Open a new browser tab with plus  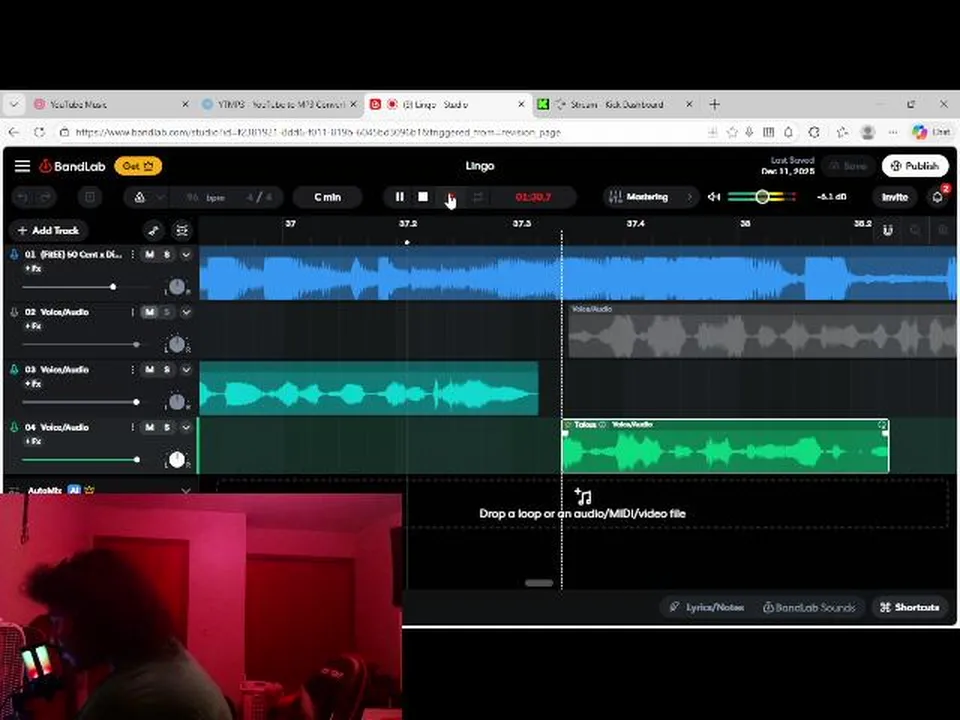714,105
